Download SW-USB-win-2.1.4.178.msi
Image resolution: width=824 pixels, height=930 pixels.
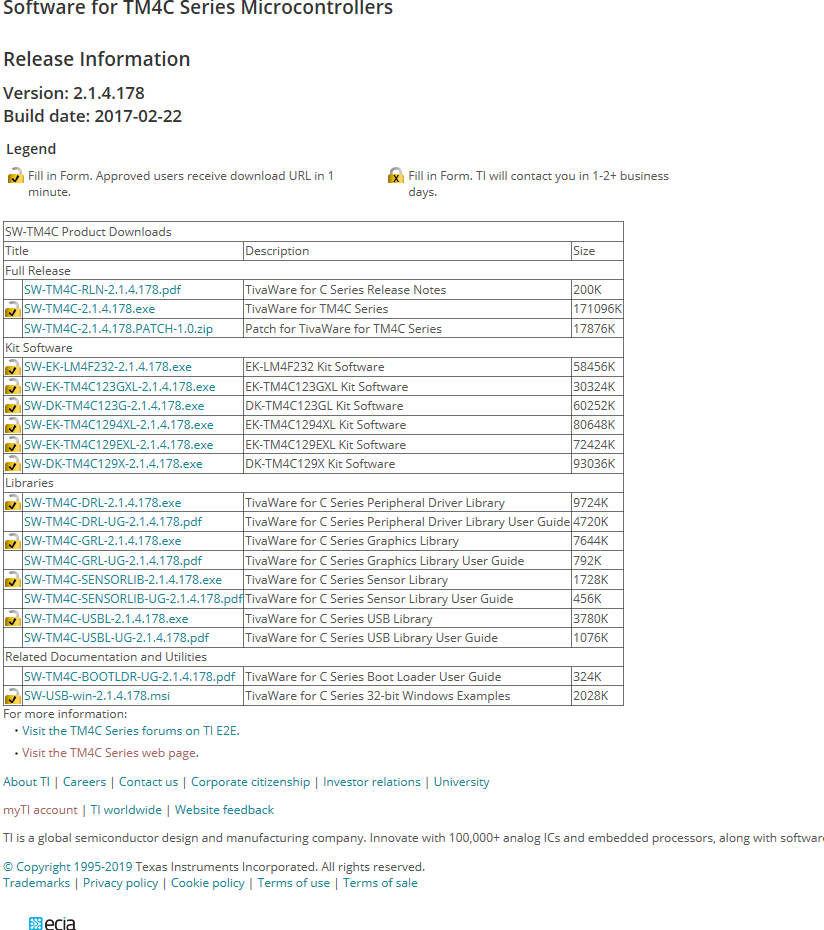(97, 696)
